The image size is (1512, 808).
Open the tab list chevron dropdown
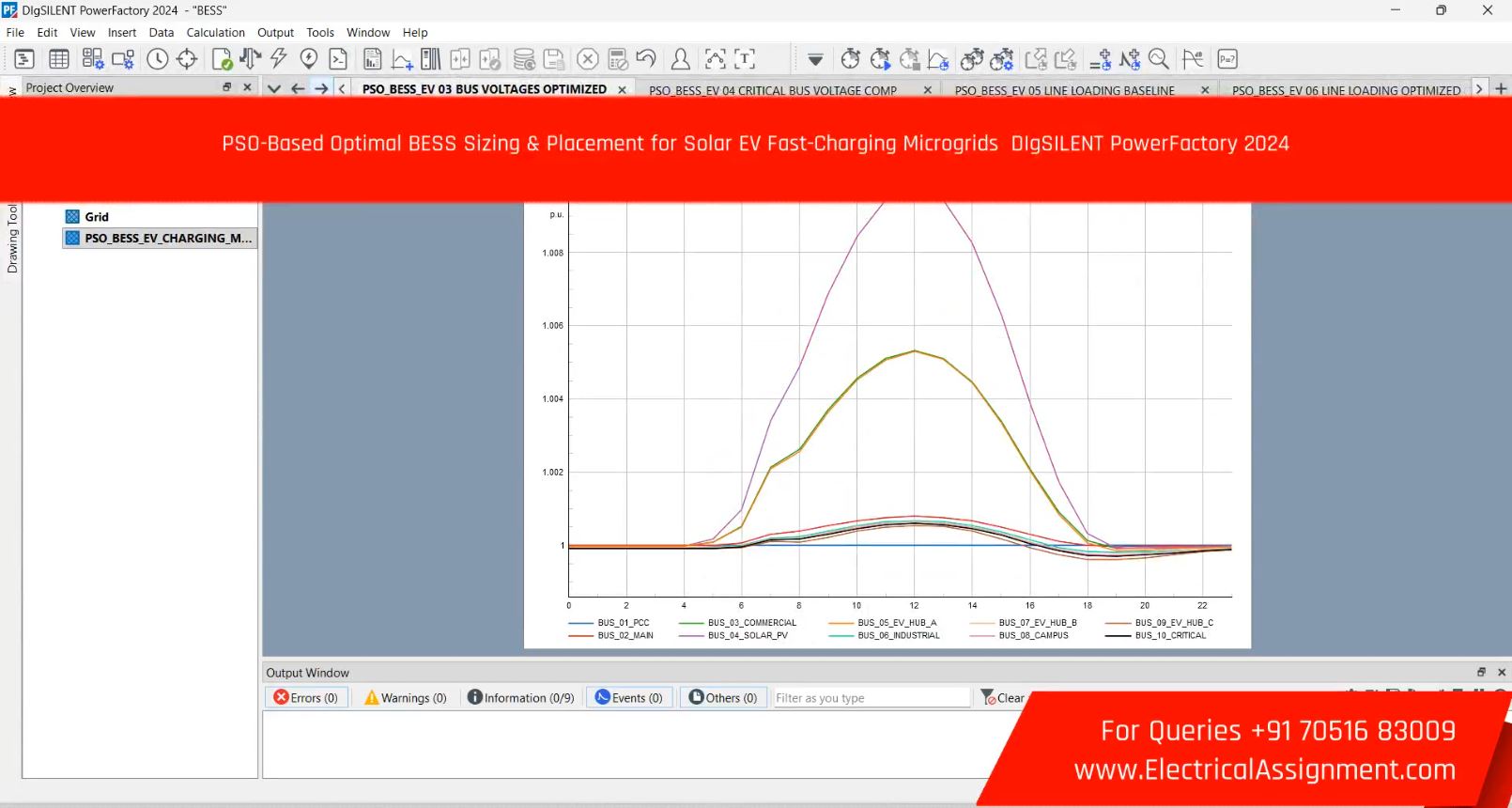pyautogui.click(x=274, y=88)
